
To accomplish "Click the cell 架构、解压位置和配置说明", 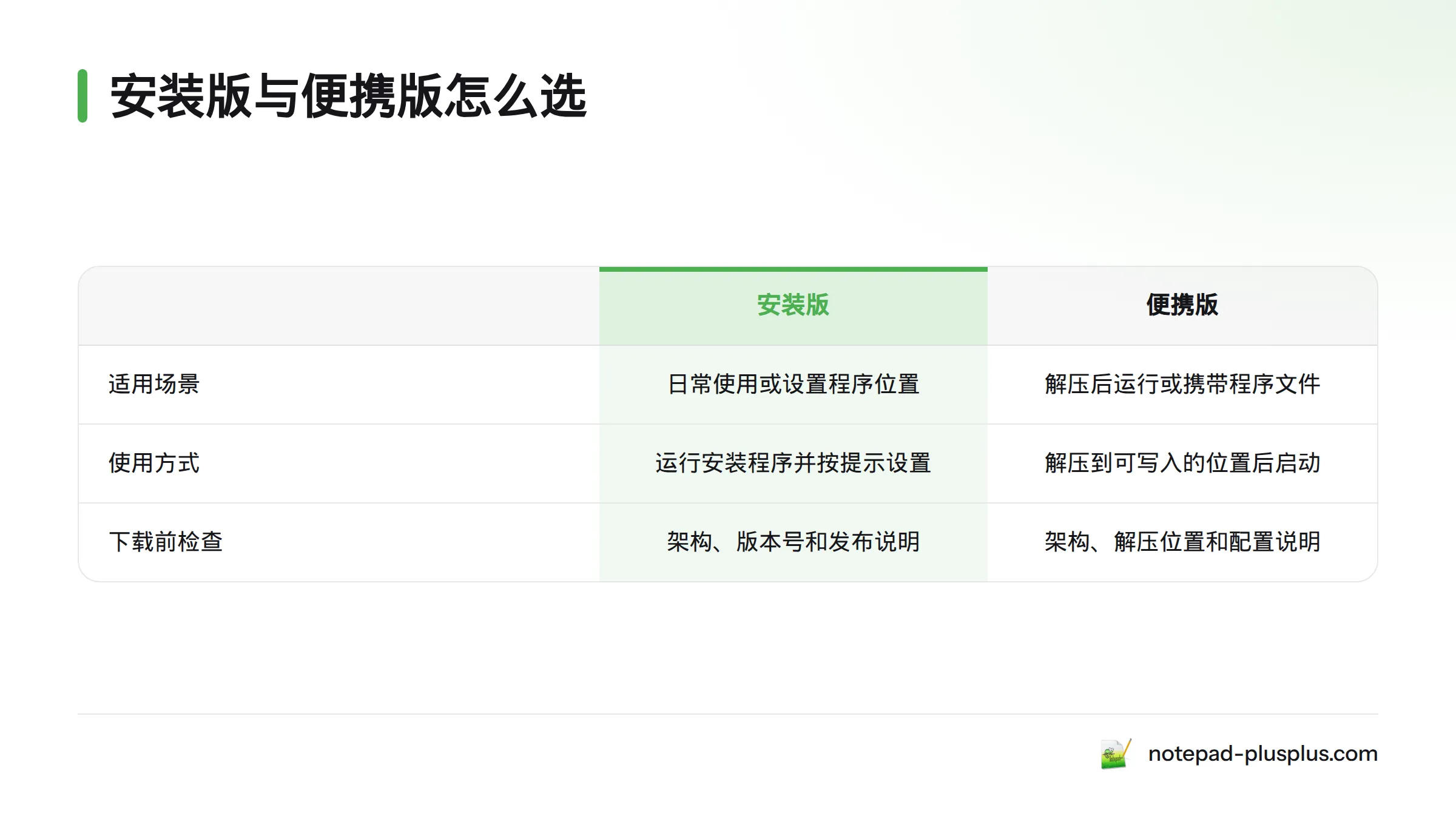I will (1182, 542).
